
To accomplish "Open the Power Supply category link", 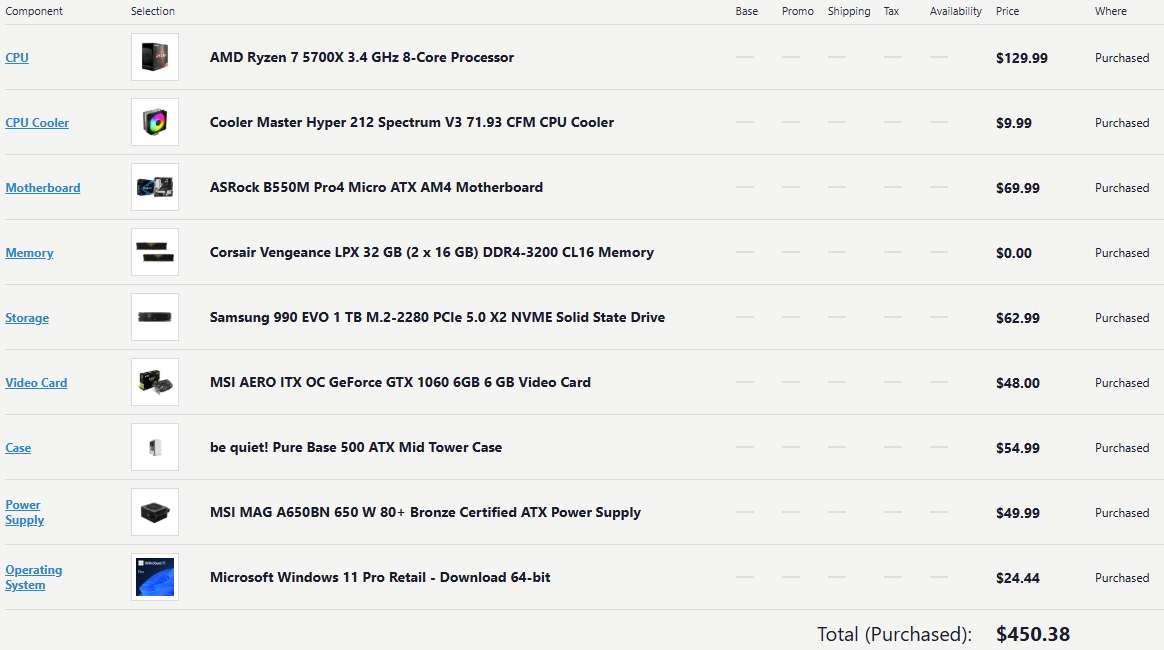I will pyautogui.click(x=24, y=512).
